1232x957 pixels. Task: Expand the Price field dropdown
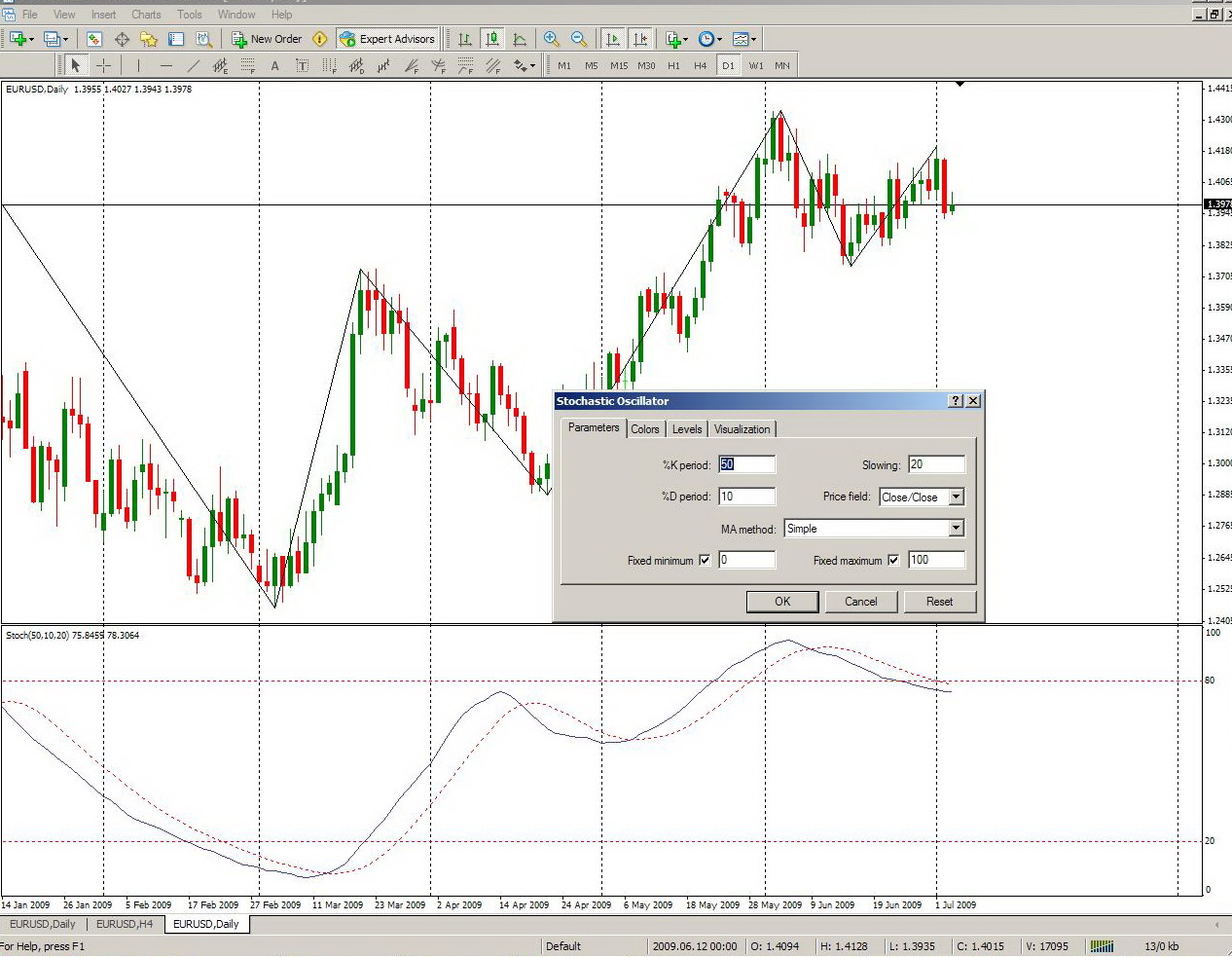956,497
